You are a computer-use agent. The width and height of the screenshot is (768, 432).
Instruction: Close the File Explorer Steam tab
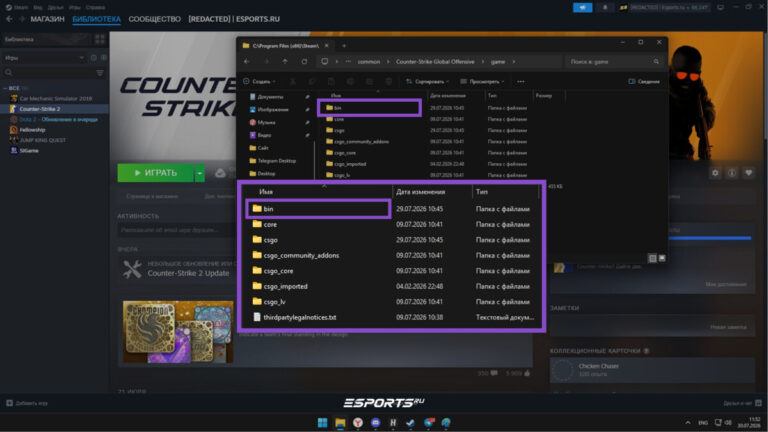pos(327,46)
